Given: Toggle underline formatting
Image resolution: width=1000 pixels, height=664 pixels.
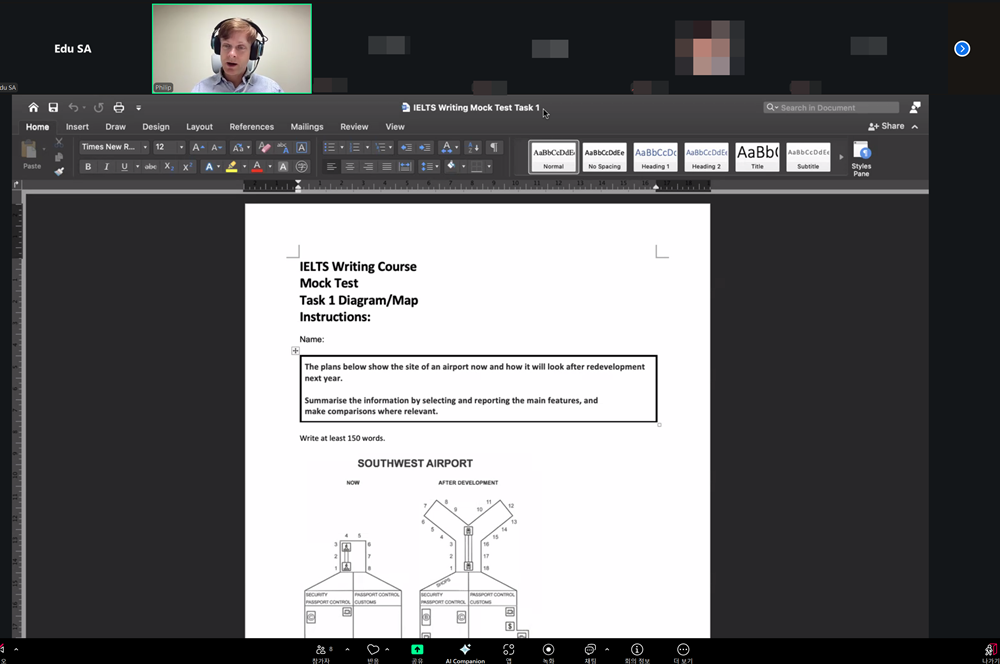Looking at the screenshot, I should point(124,166).
